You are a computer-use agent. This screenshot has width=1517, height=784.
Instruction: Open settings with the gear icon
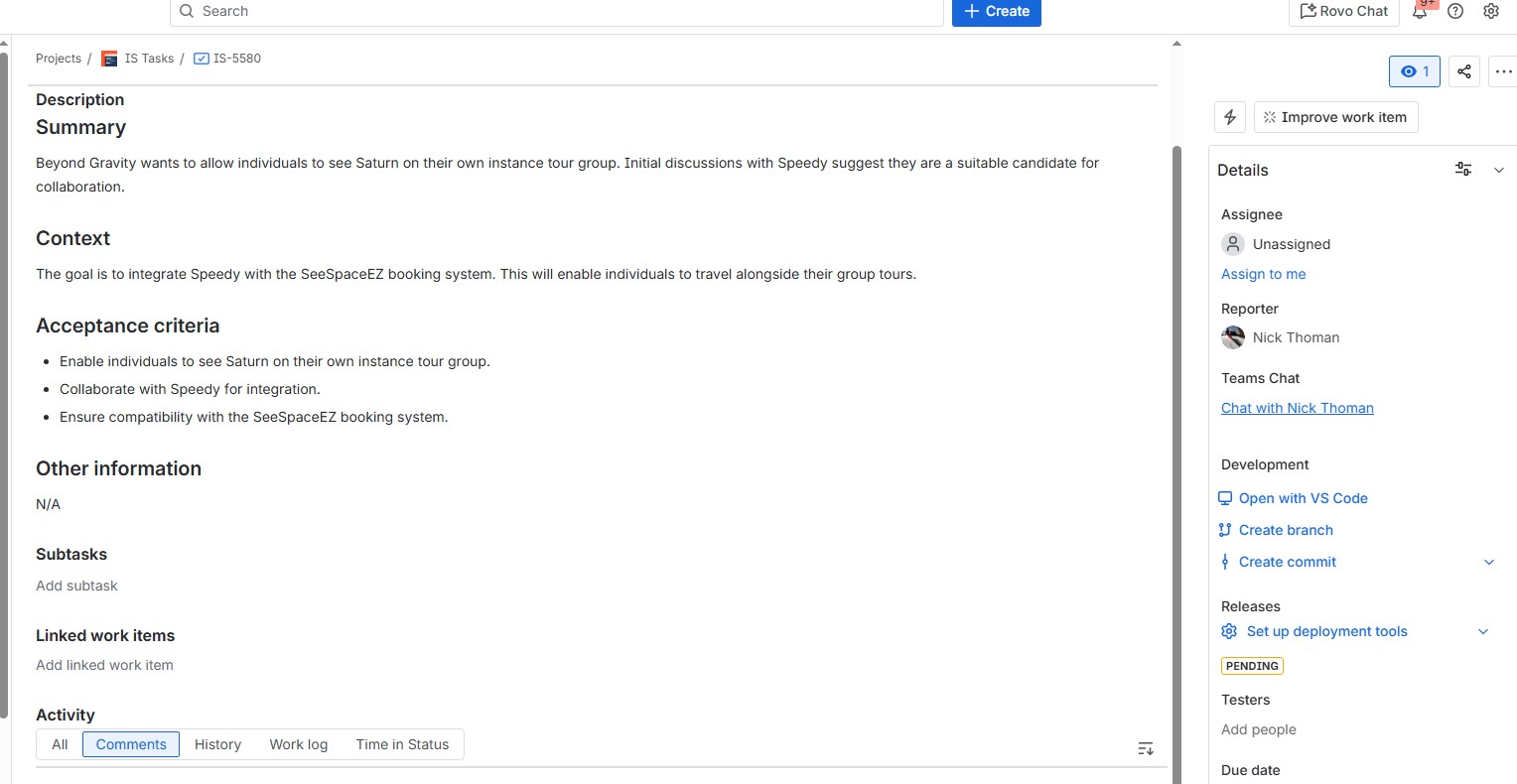click(x=1491, y=11)
